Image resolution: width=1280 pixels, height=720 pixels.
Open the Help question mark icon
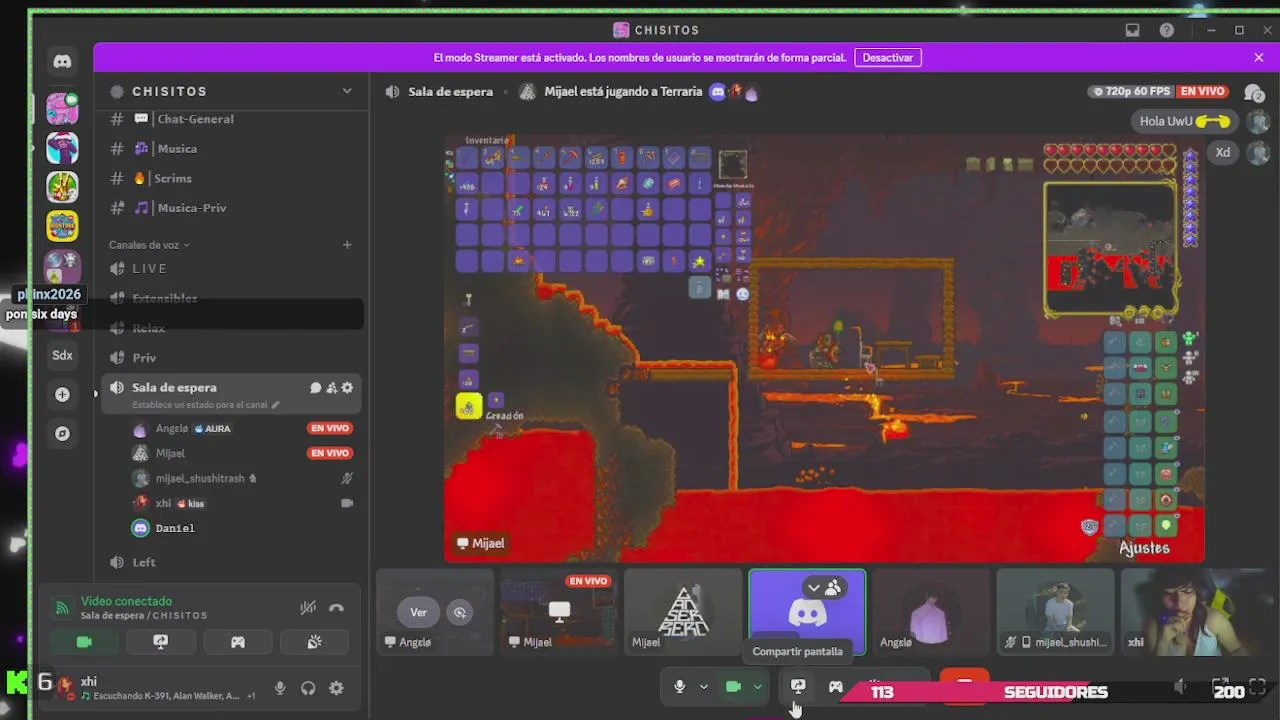[1167, 30]
